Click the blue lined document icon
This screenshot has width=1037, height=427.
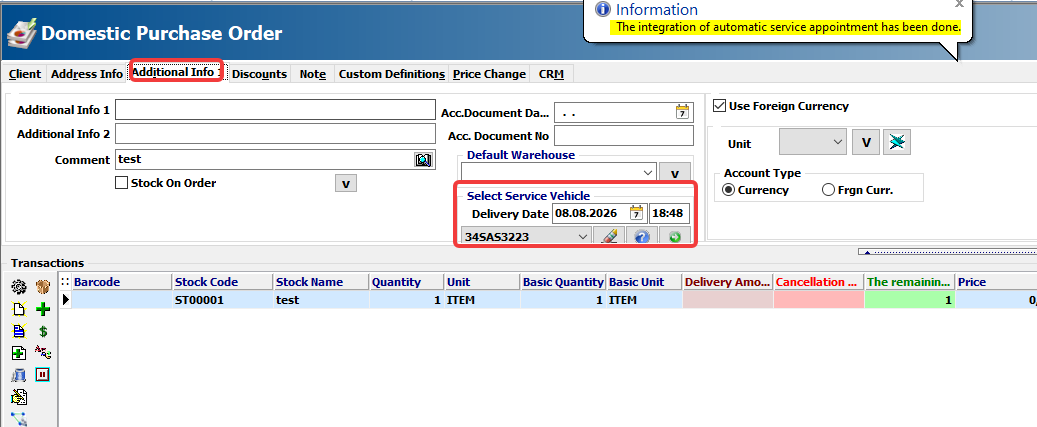pos(19,331)
